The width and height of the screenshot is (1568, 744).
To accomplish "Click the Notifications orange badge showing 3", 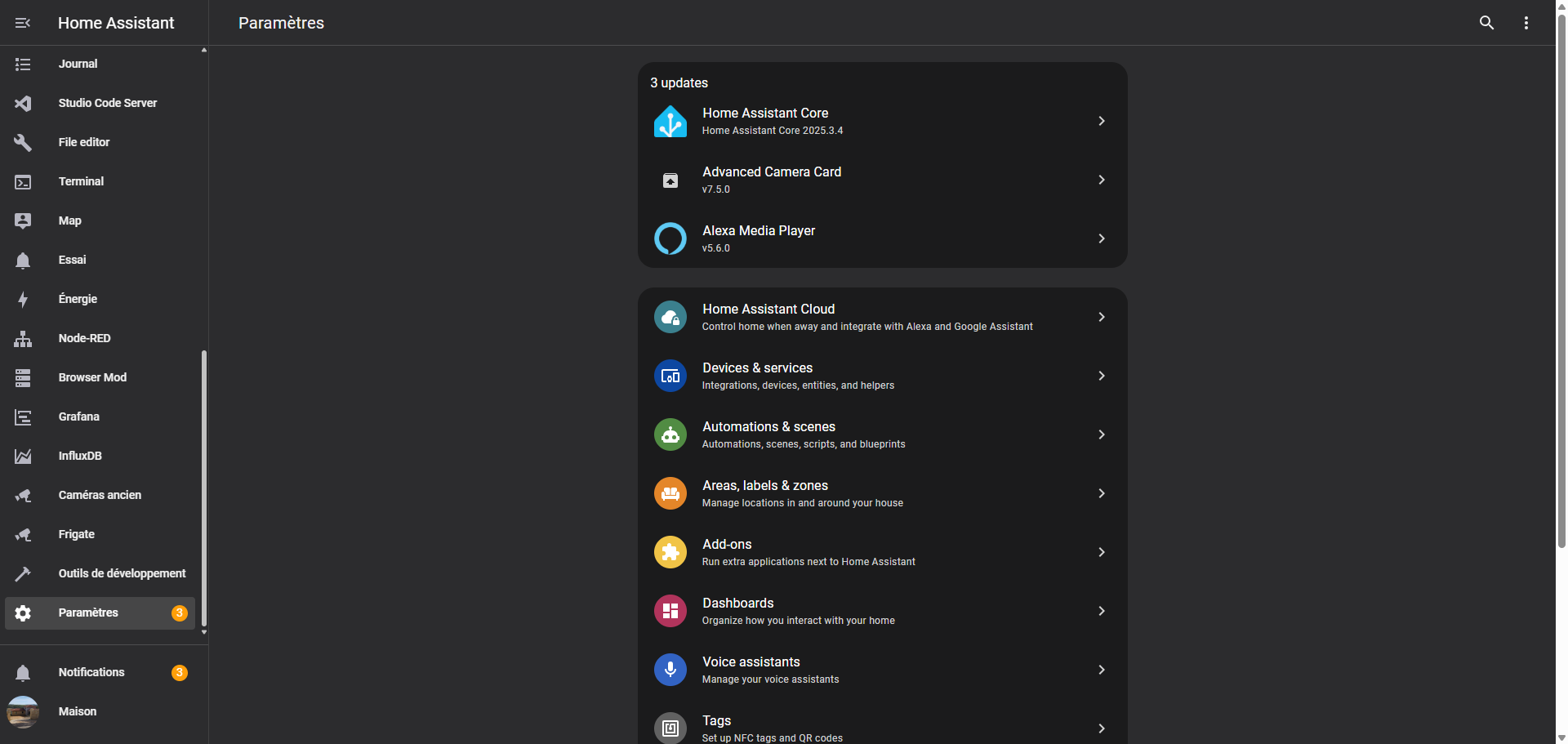I will click(x=180, y=672).
